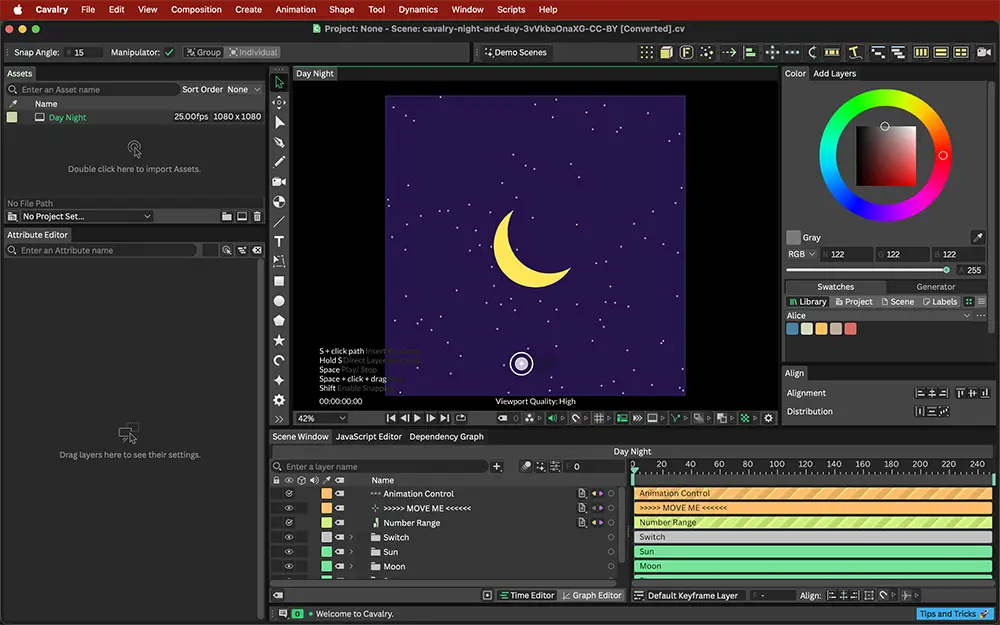Toggle the Manipulator checkbox
Image resolution: width=1000 pixels, height=625 pixels.
pos(169,52)
